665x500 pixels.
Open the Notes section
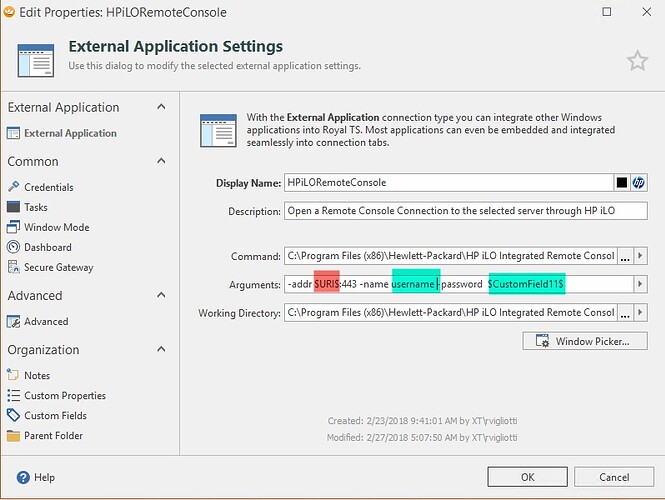point(37,375)
